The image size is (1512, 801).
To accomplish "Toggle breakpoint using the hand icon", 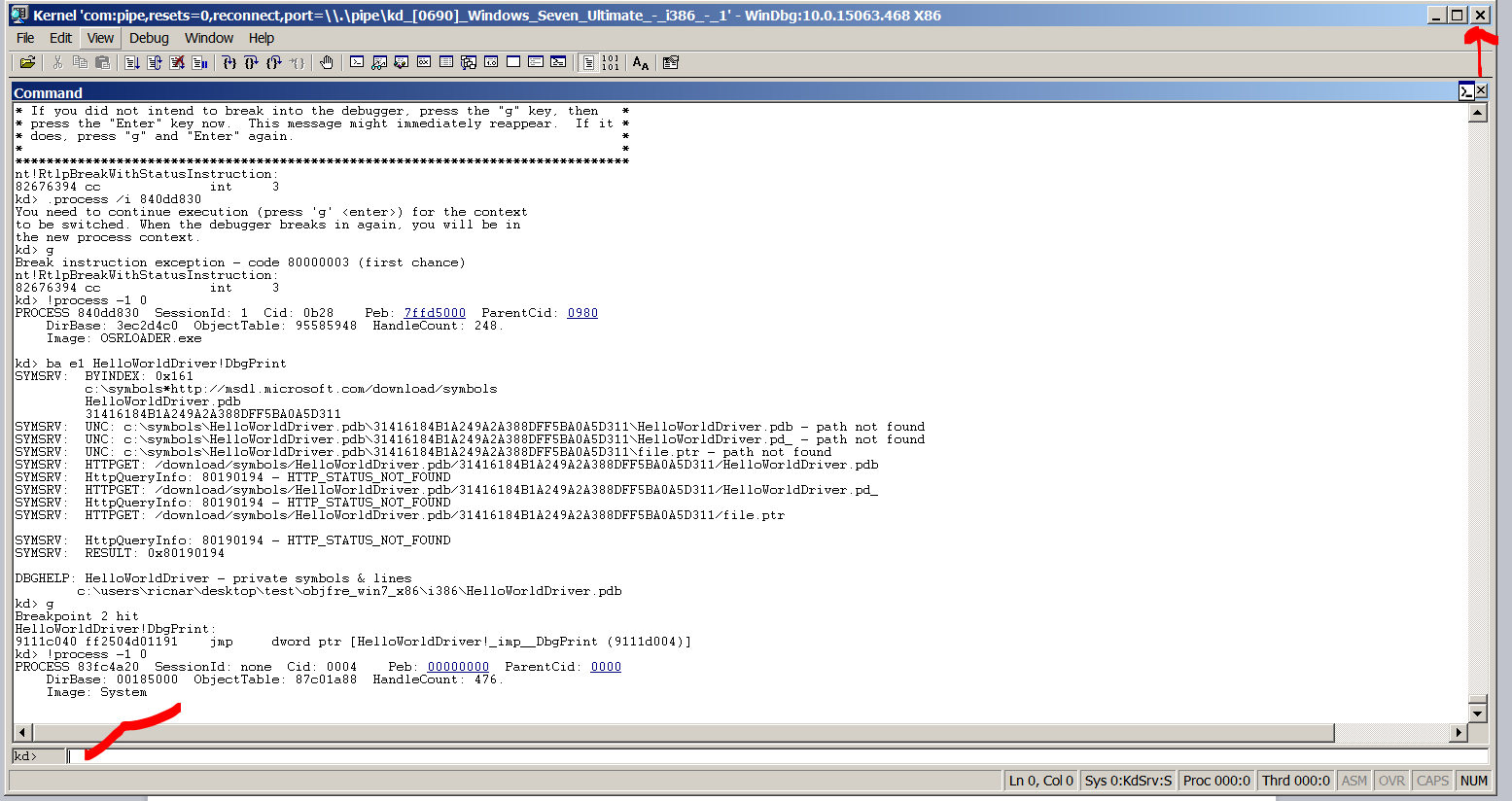I will [x=327, y=62].
